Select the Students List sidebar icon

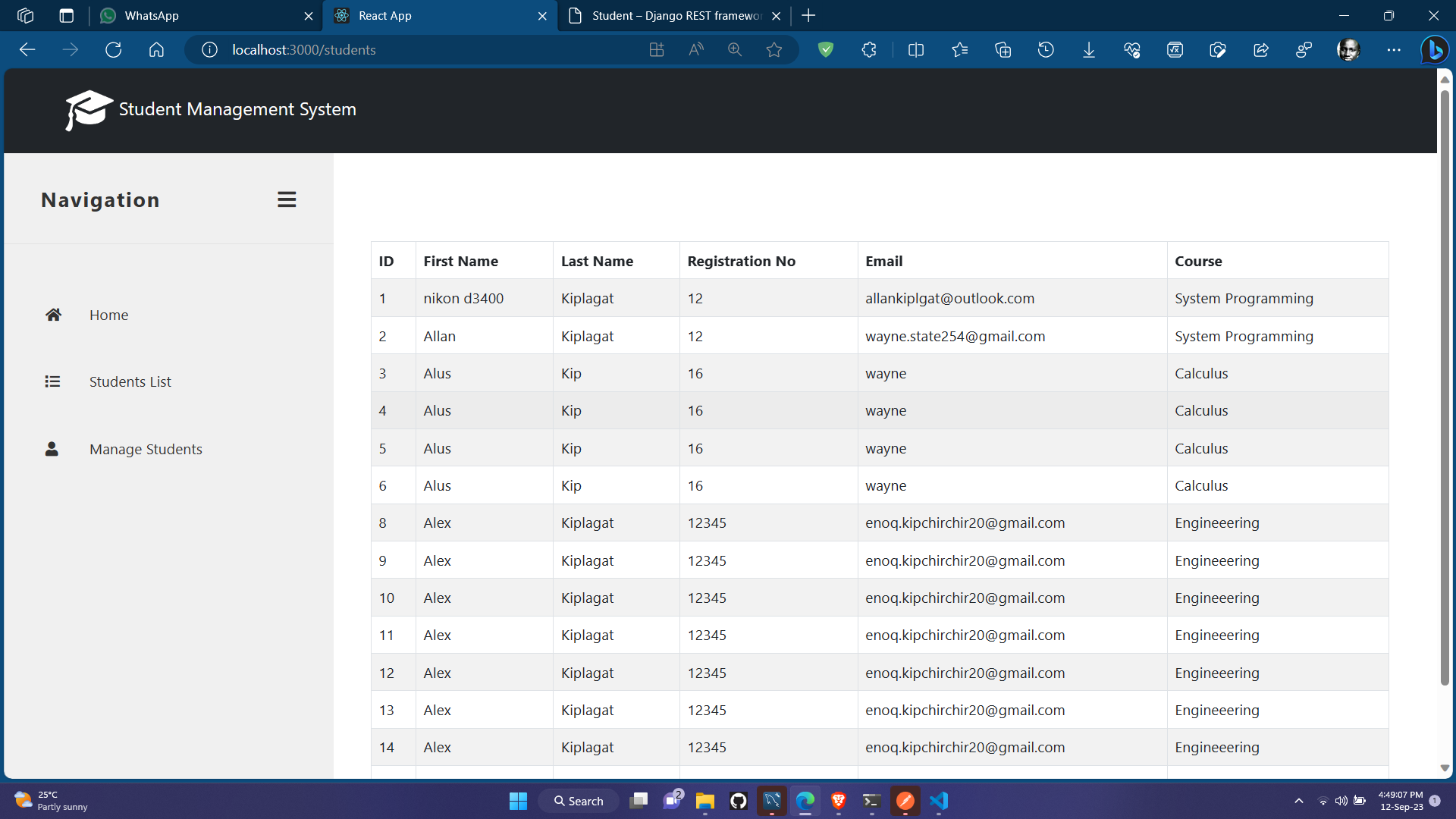[52, 381]
